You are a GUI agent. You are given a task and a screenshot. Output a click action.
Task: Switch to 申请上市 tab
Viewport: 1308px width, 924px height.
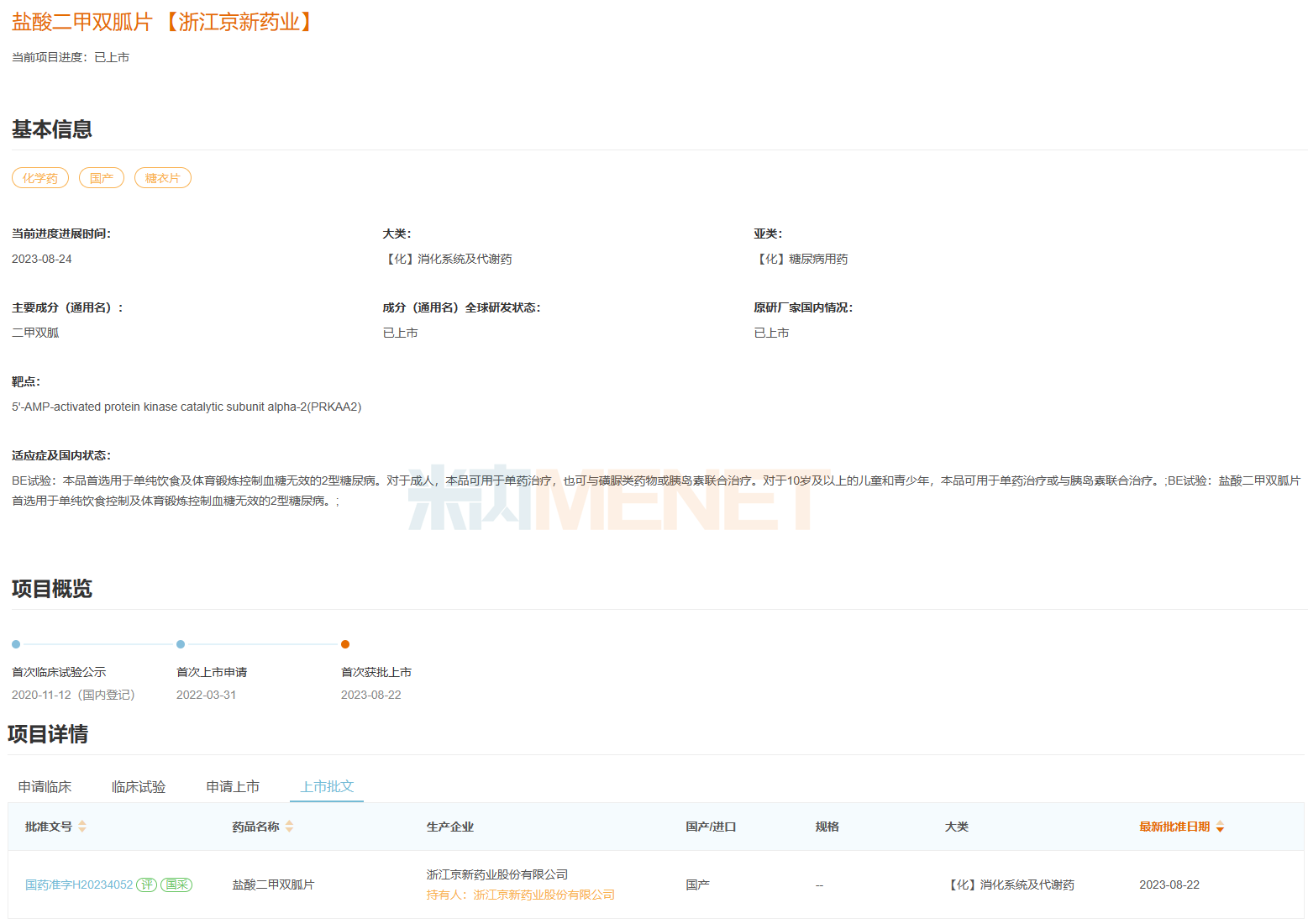tap(233, 786)
